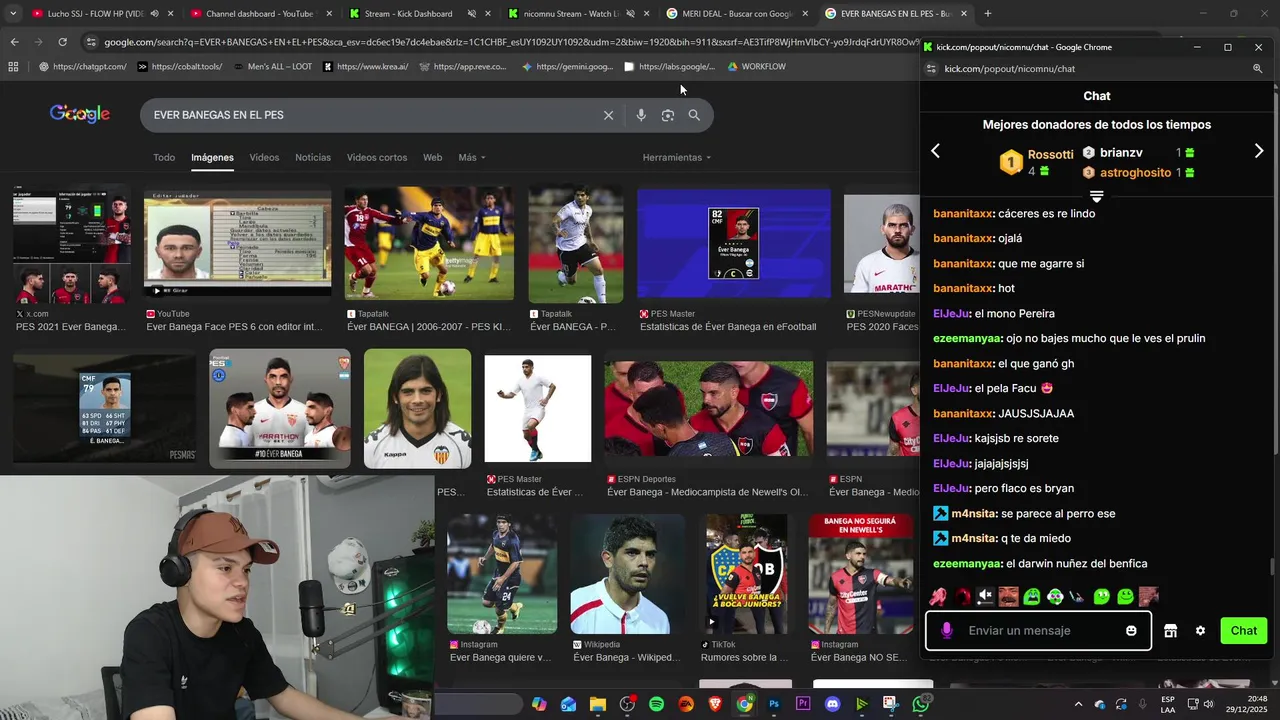Image resolution: width=1280 pixels, height=720 pixels.
Task: Show hidden system tray icons
Action: (1077, 704)
